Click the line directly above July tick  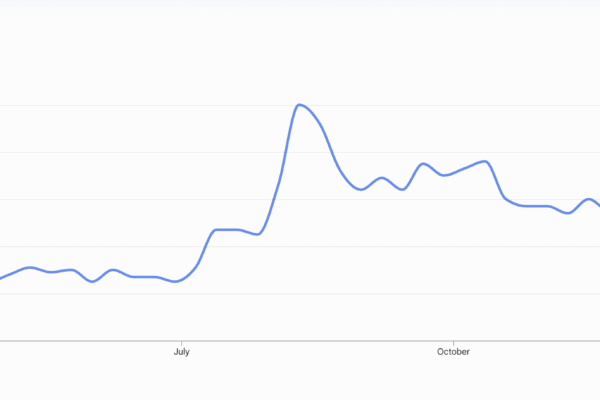[x=181, y=280]
